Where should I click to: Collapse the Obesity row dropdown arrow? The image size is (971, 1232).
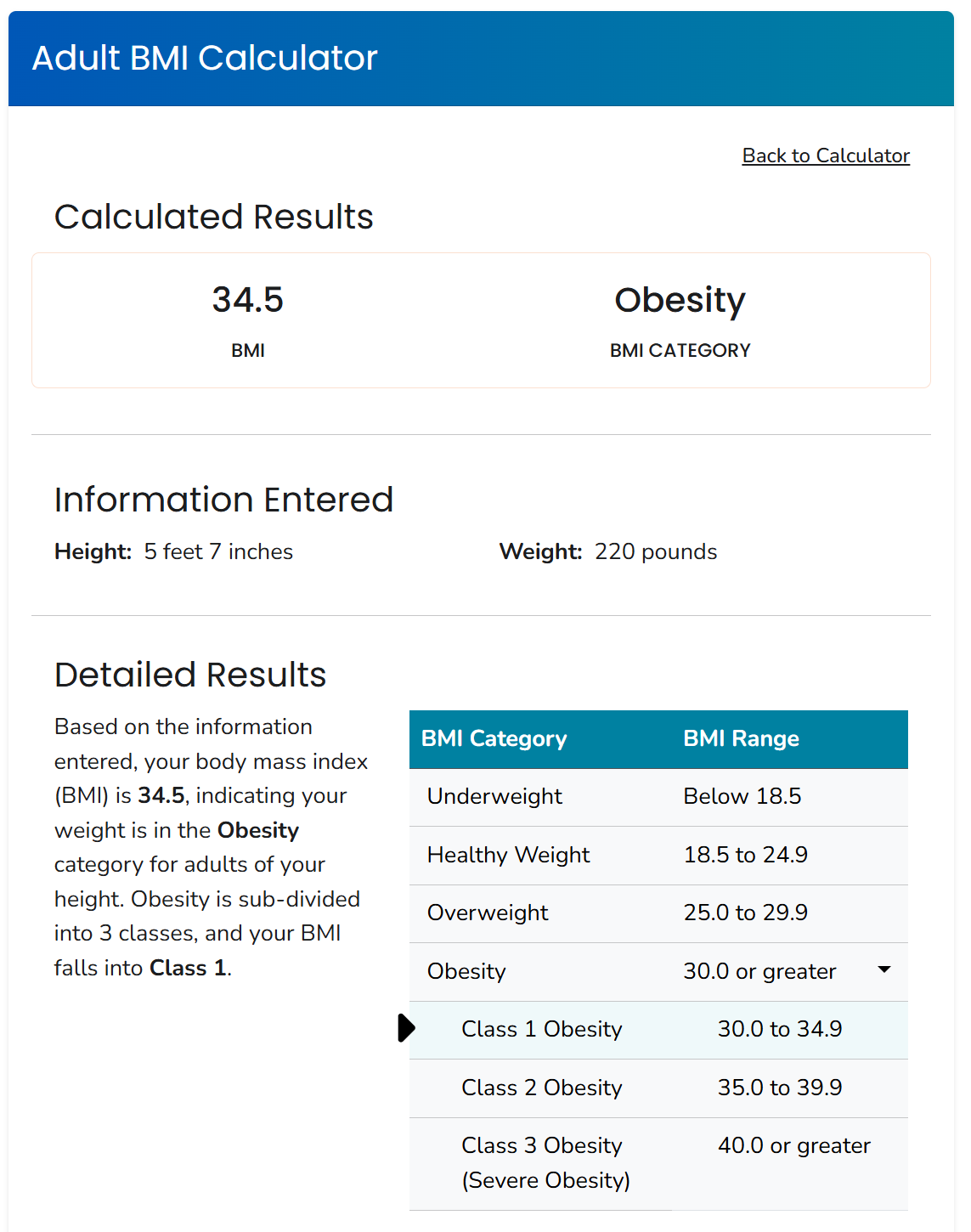883,969
